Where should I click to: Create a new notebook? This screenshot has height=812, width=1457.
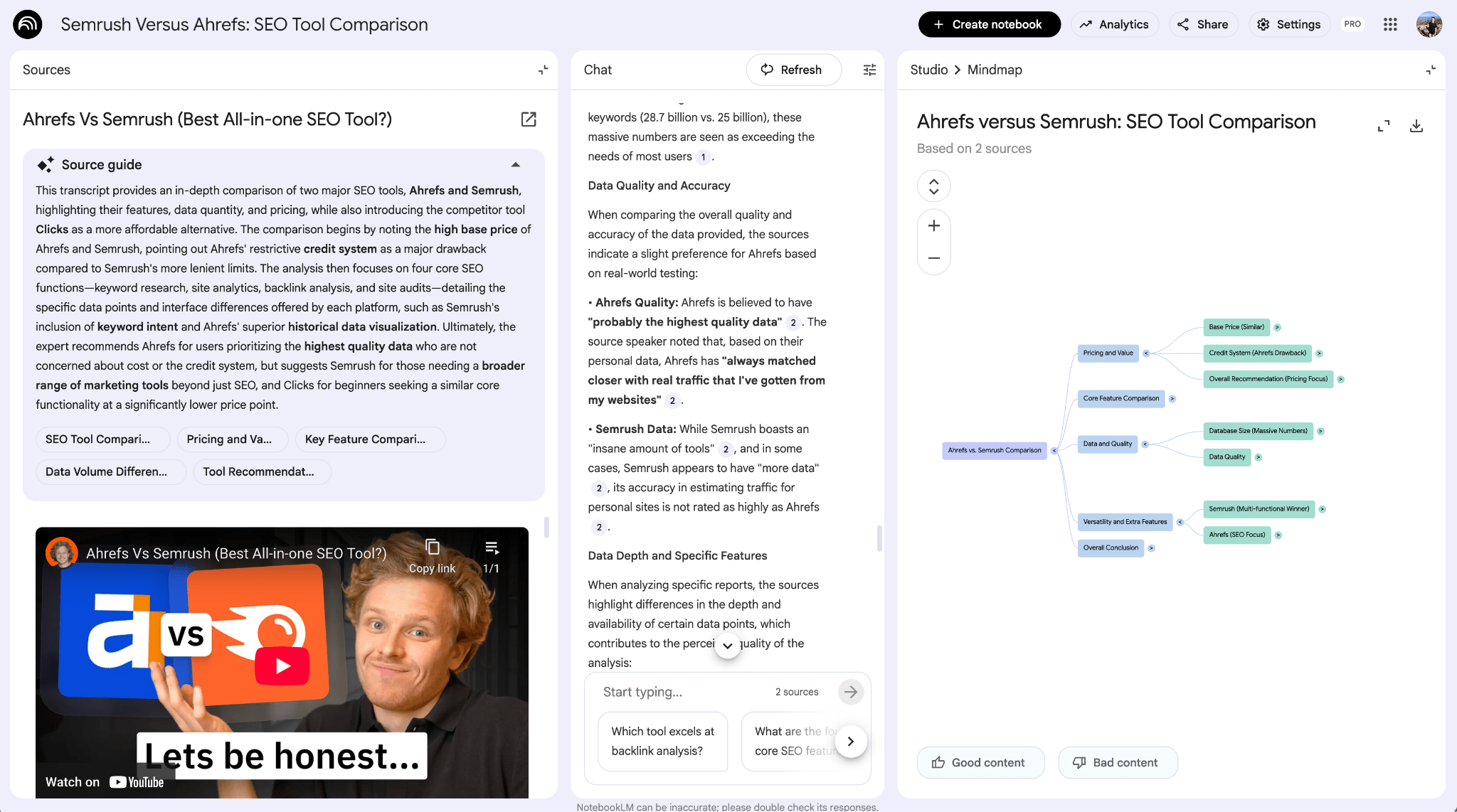point(988,23)
